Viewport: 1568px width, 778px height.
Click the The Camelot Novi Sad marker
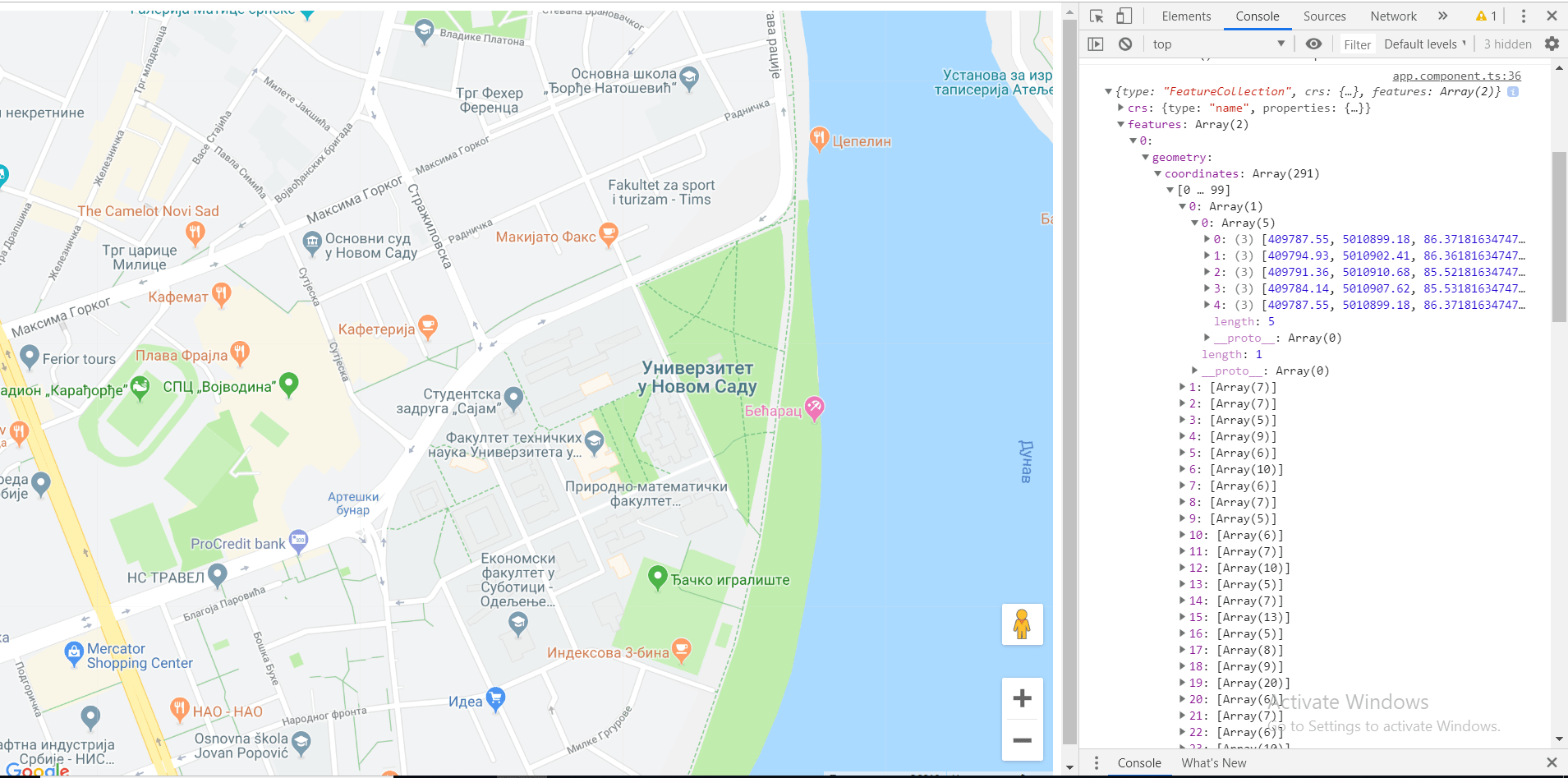pyautogui.click(x=195, y=234)
